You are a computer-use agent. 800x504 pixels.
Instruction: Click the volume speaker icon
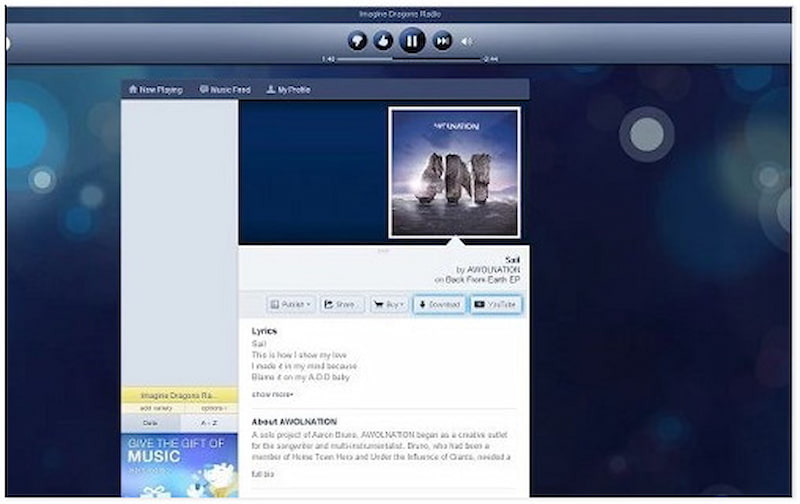[x=466, y=41]
